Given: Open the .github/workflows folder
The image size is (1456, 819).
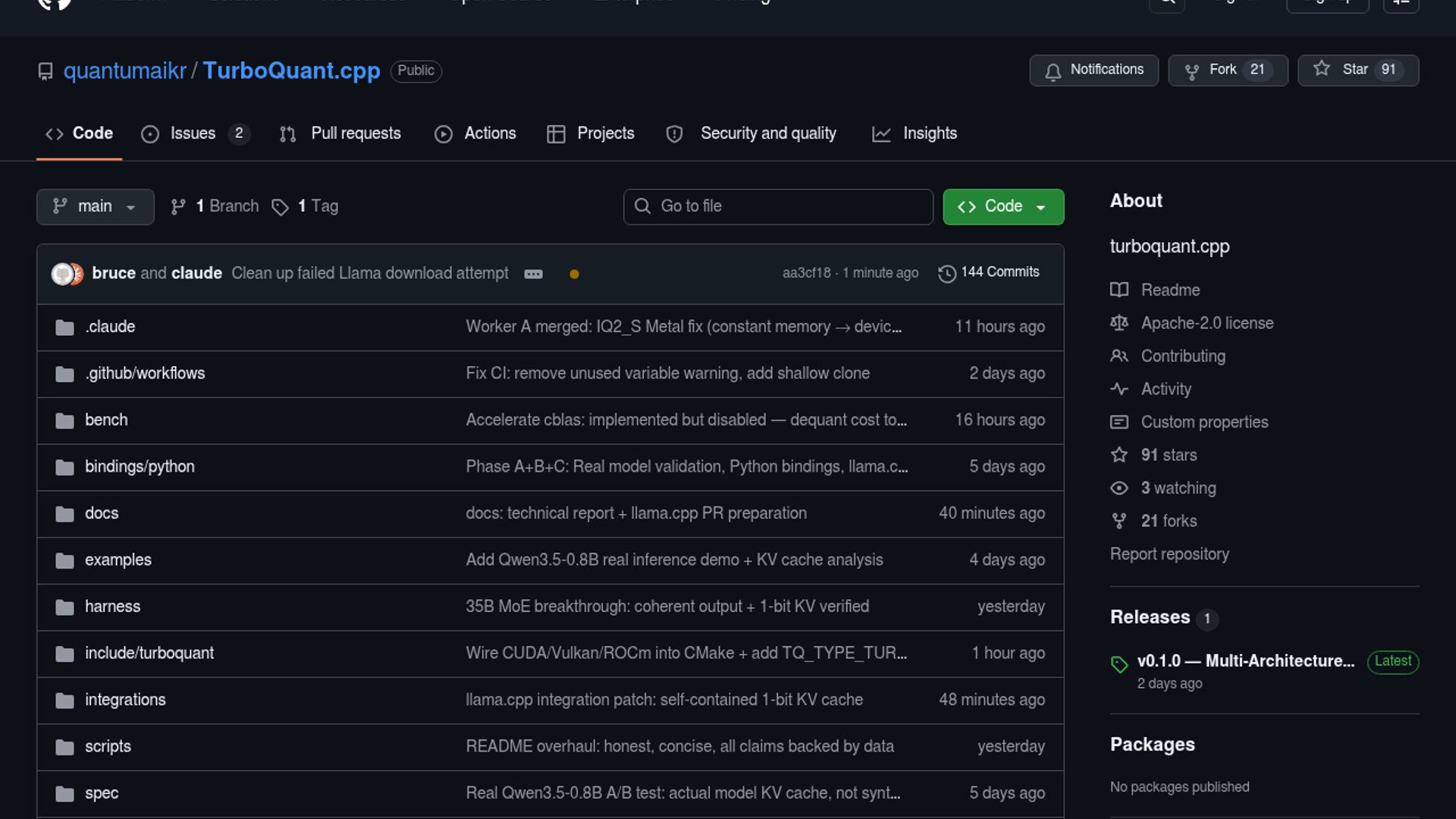Looking at the screenshot, I should point(145,373).
